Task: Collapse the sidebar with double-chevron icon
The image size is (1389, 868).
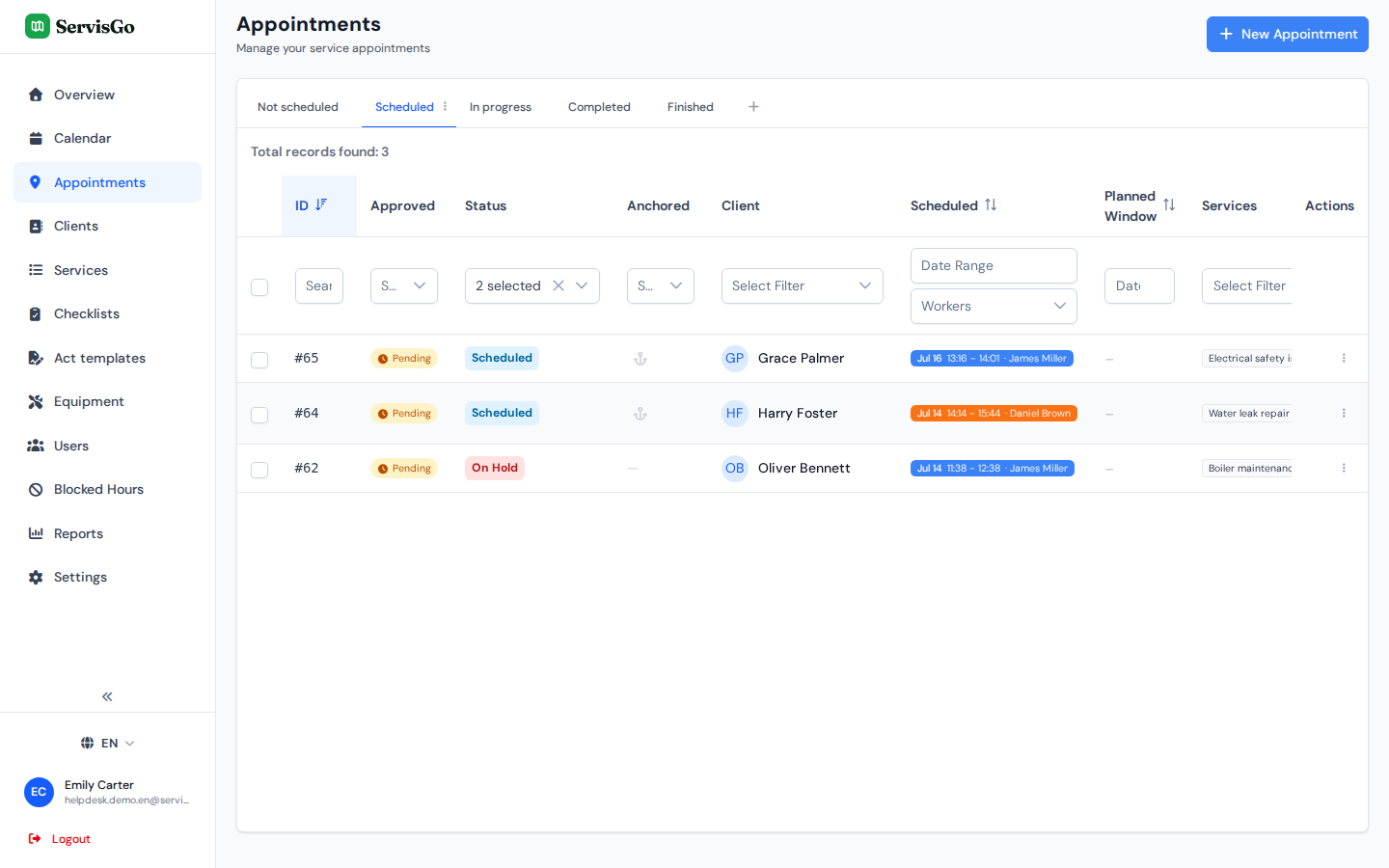Action: coord(107,696)
